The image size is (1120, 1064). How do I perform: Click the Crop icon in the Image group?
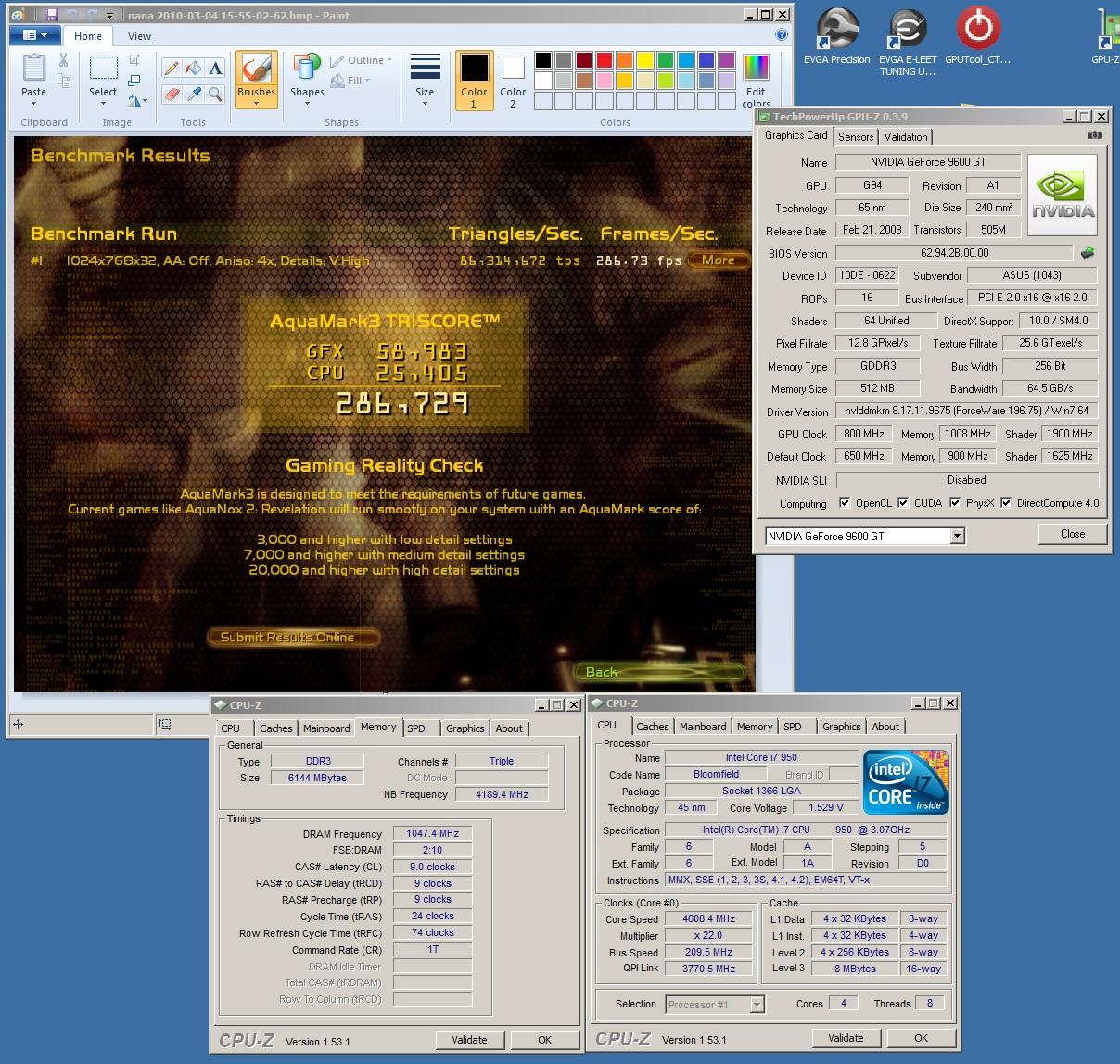pos(134,60)
